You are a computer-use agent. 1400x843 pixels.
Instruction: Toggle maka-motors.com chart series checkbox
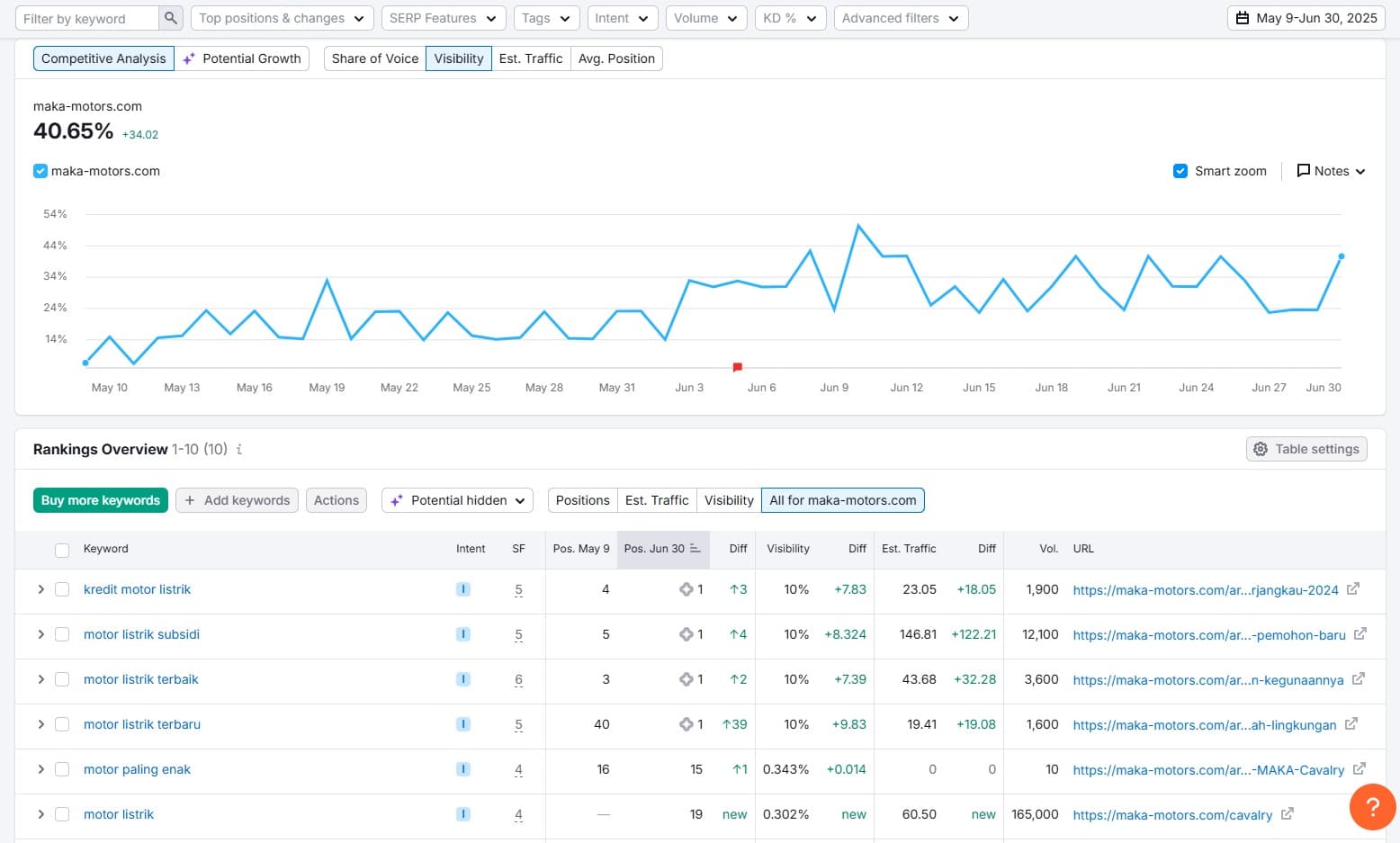click(x=40, y=171)
